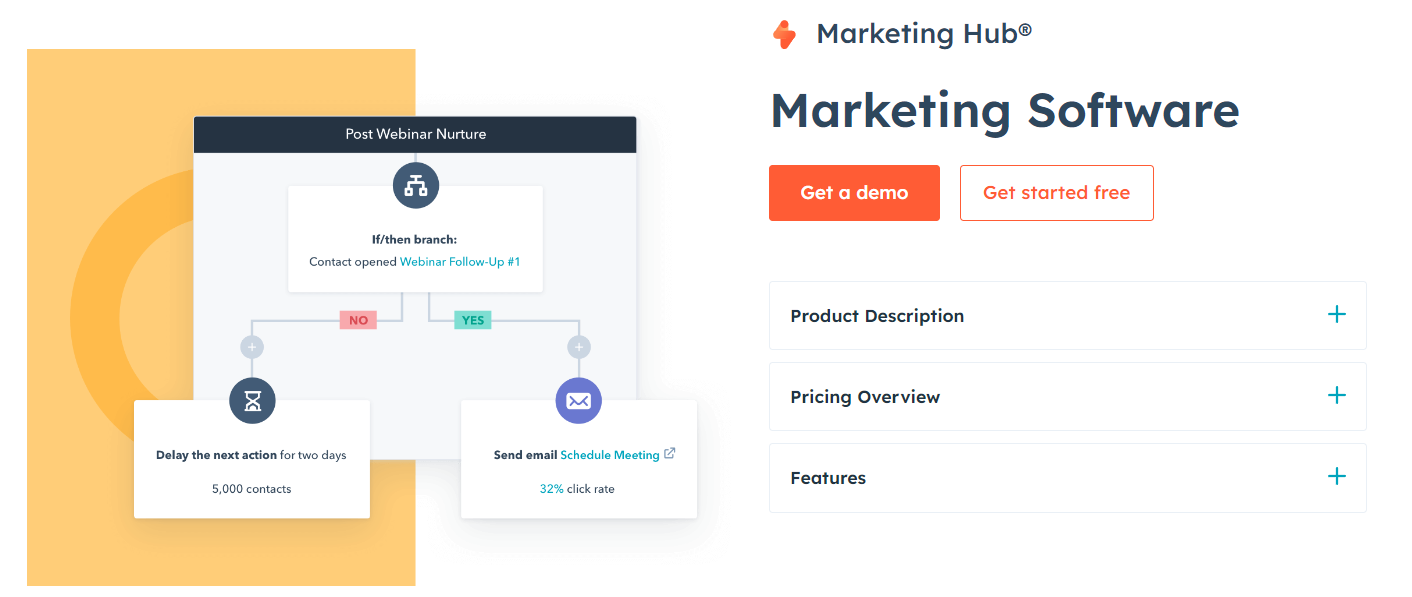Expand Features with its plus icon
The height and width of the screenshot is (597, 1412).
(x=1336, y=477)
